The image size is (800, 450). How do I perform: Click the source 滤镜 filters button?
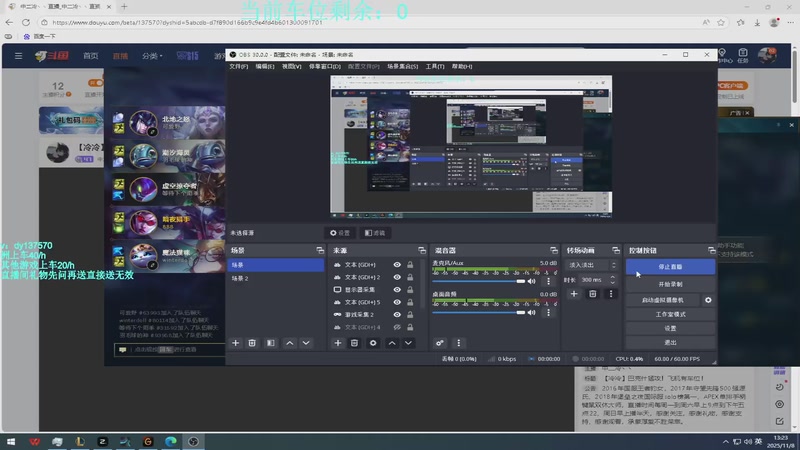pyautogui.click(x=374, y=233)
